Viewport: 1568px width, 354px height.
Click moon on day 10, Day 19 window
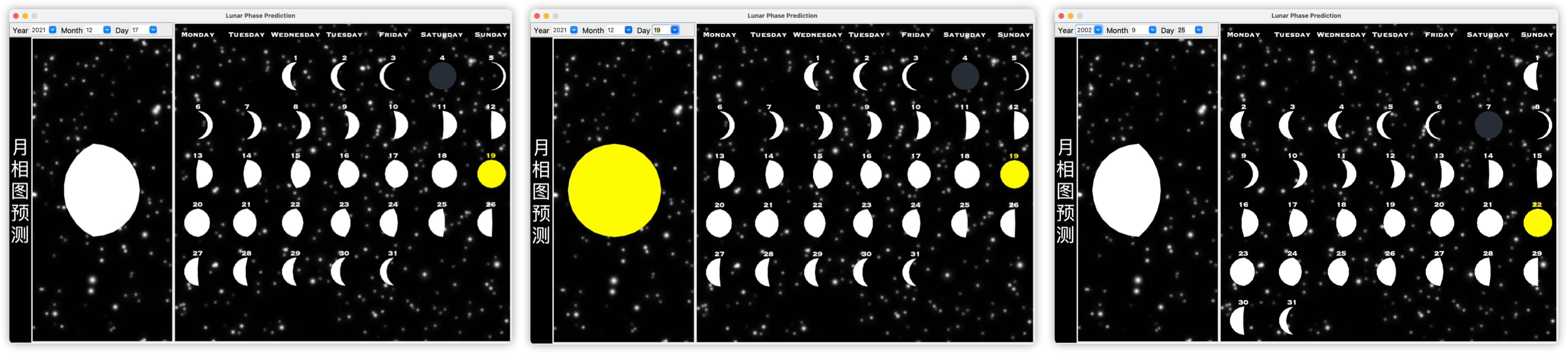(x=923, y=126)
